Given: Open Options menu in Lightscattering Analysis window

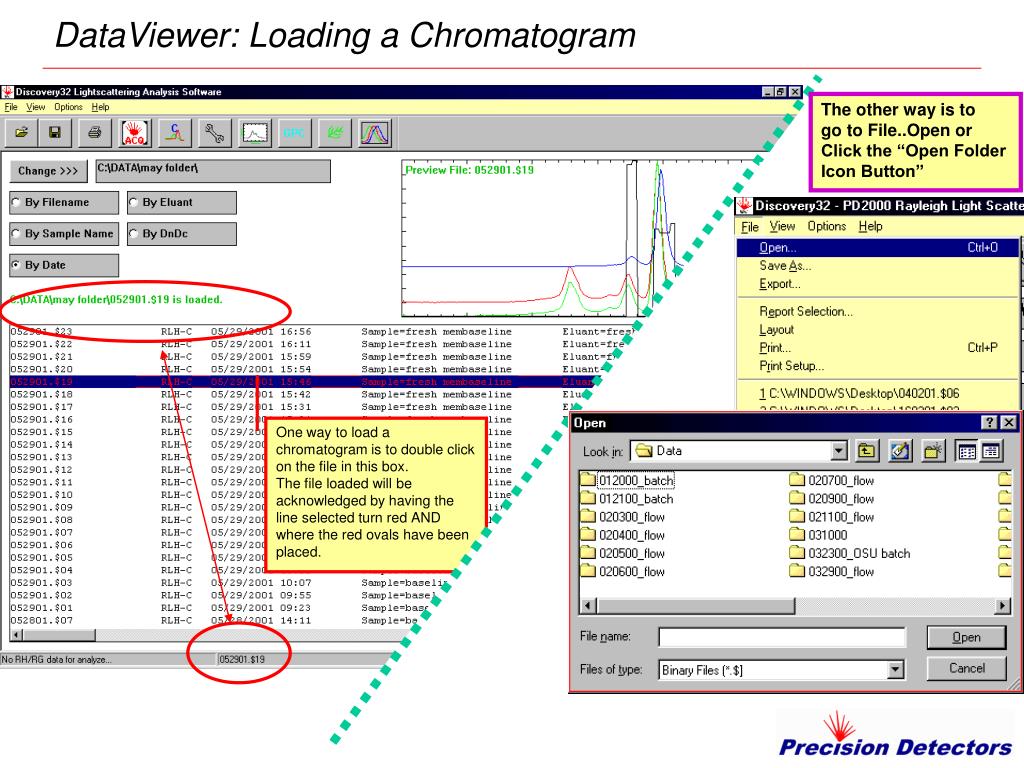Looking at the screenshot, I should (x=69, y=107).
